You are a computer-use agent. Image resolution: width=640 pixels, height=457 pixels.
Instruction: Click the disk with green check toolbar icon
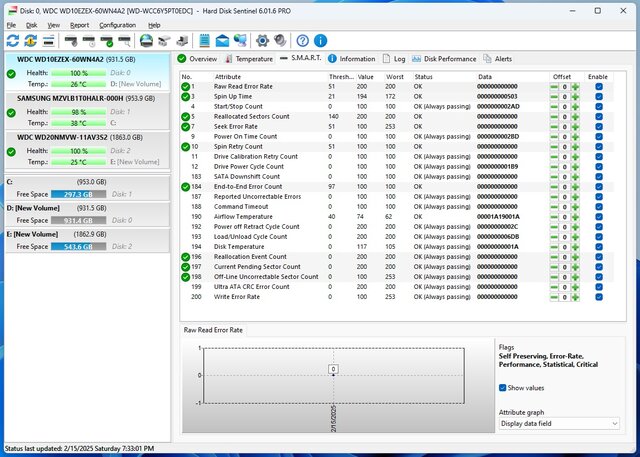click(x=107, y=41)
